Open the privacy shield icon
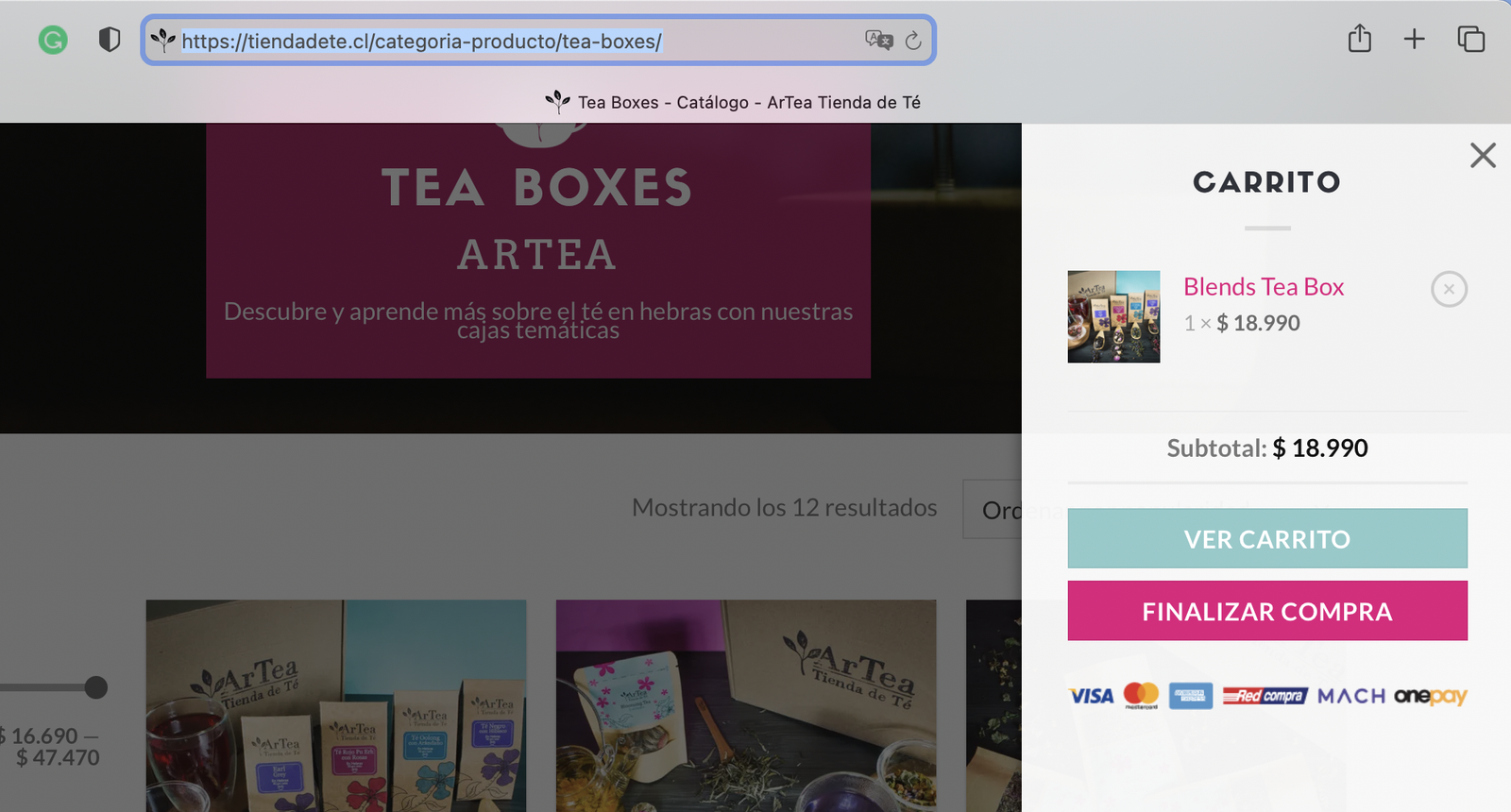1511x812 pixels. (110, 40)
